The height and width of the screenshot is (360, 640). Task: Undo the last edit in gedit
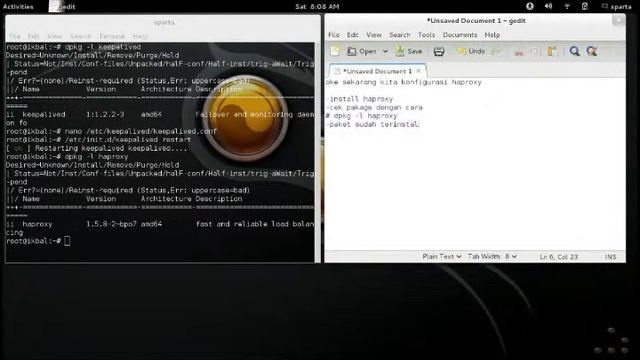471,51
